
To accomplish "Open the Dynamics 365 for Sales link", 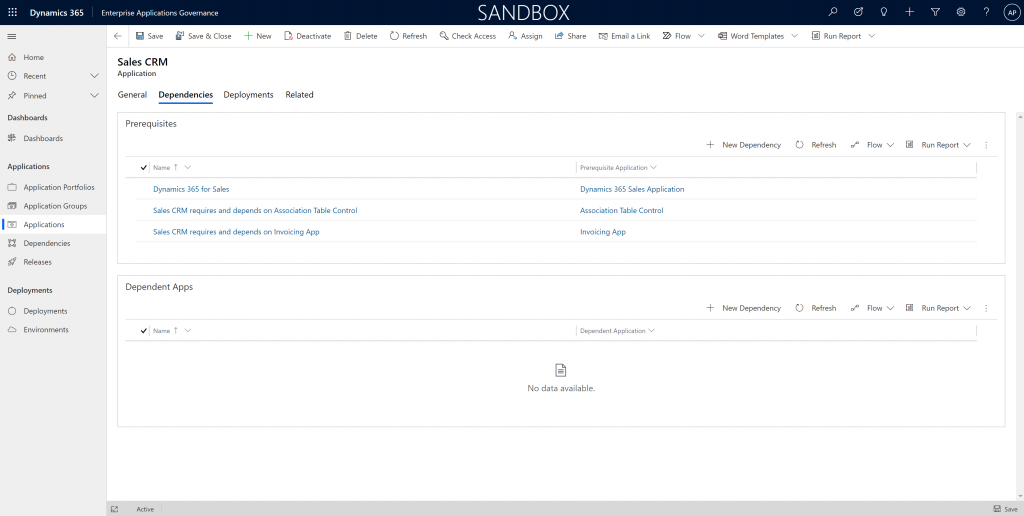I will [x=191, y=189].
